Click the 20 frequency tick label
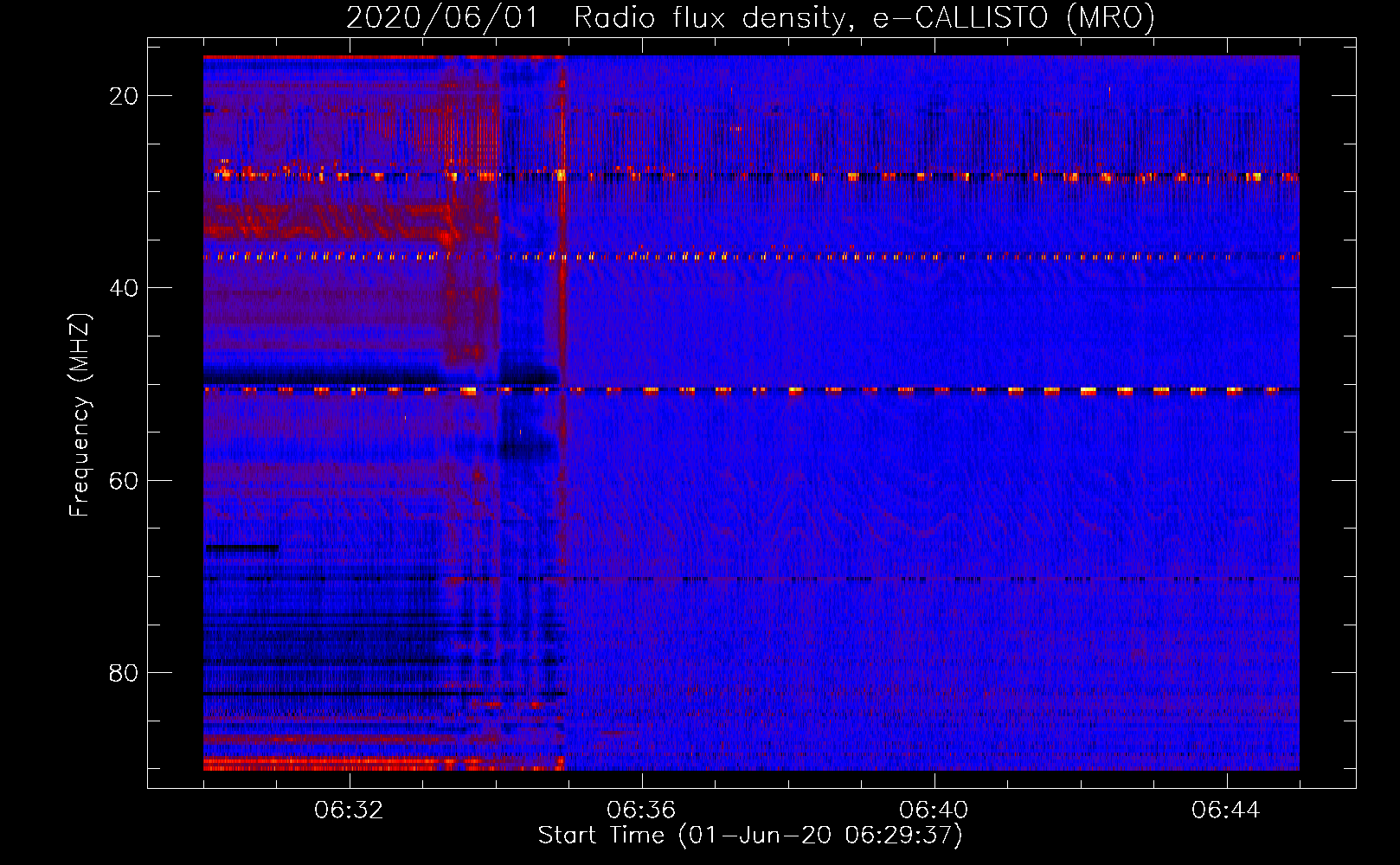1400x865 pixels. 124,96
